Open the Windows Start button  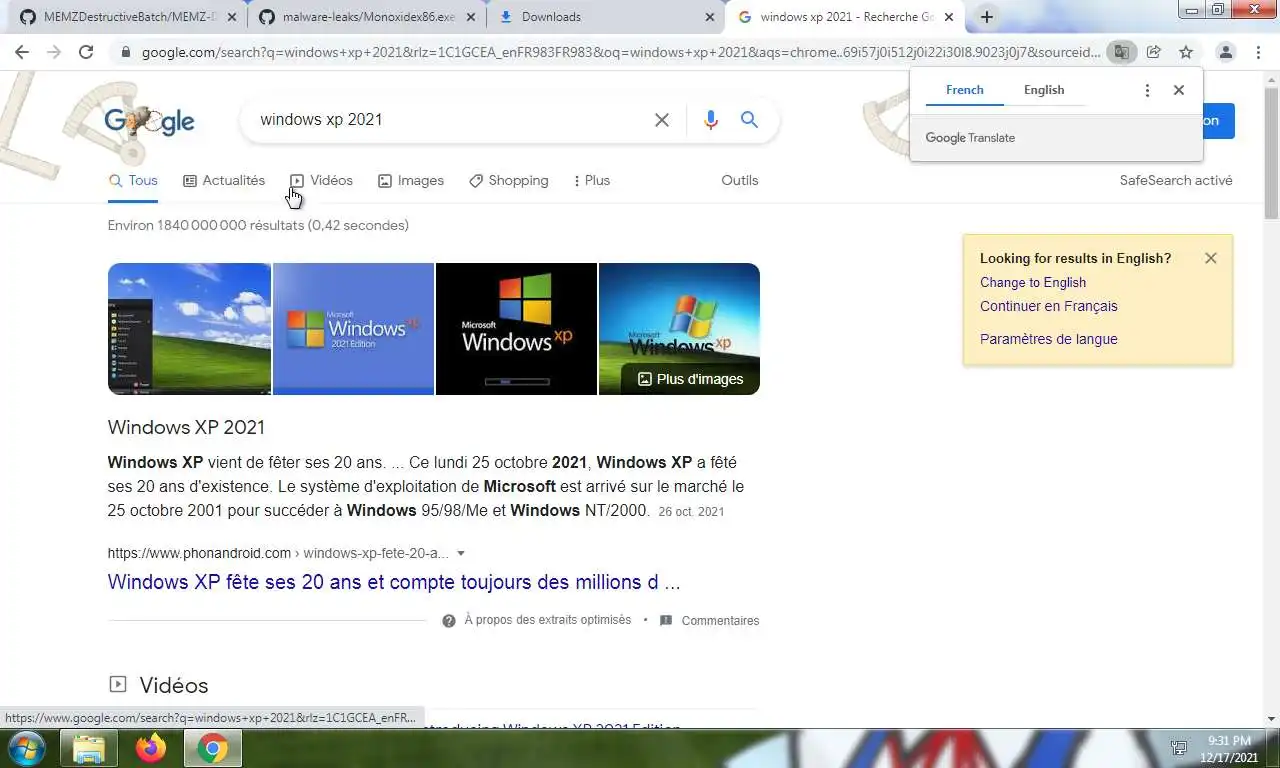pos(24,748)
